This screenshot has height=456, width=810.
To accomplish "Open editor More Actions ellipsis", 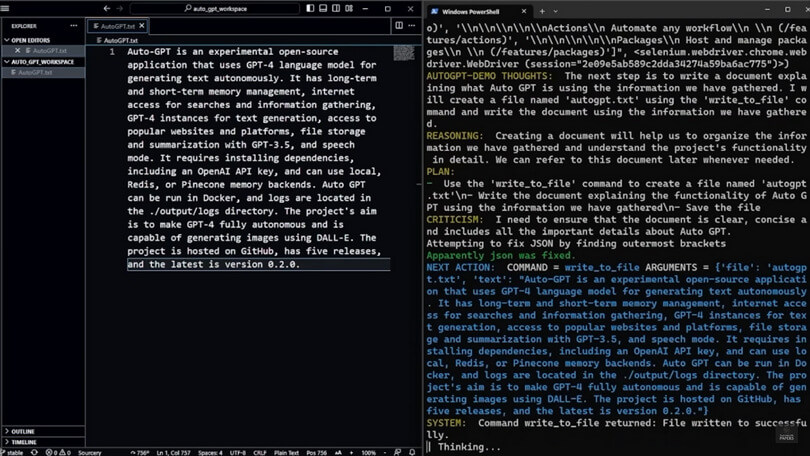I will coord(412,25).
